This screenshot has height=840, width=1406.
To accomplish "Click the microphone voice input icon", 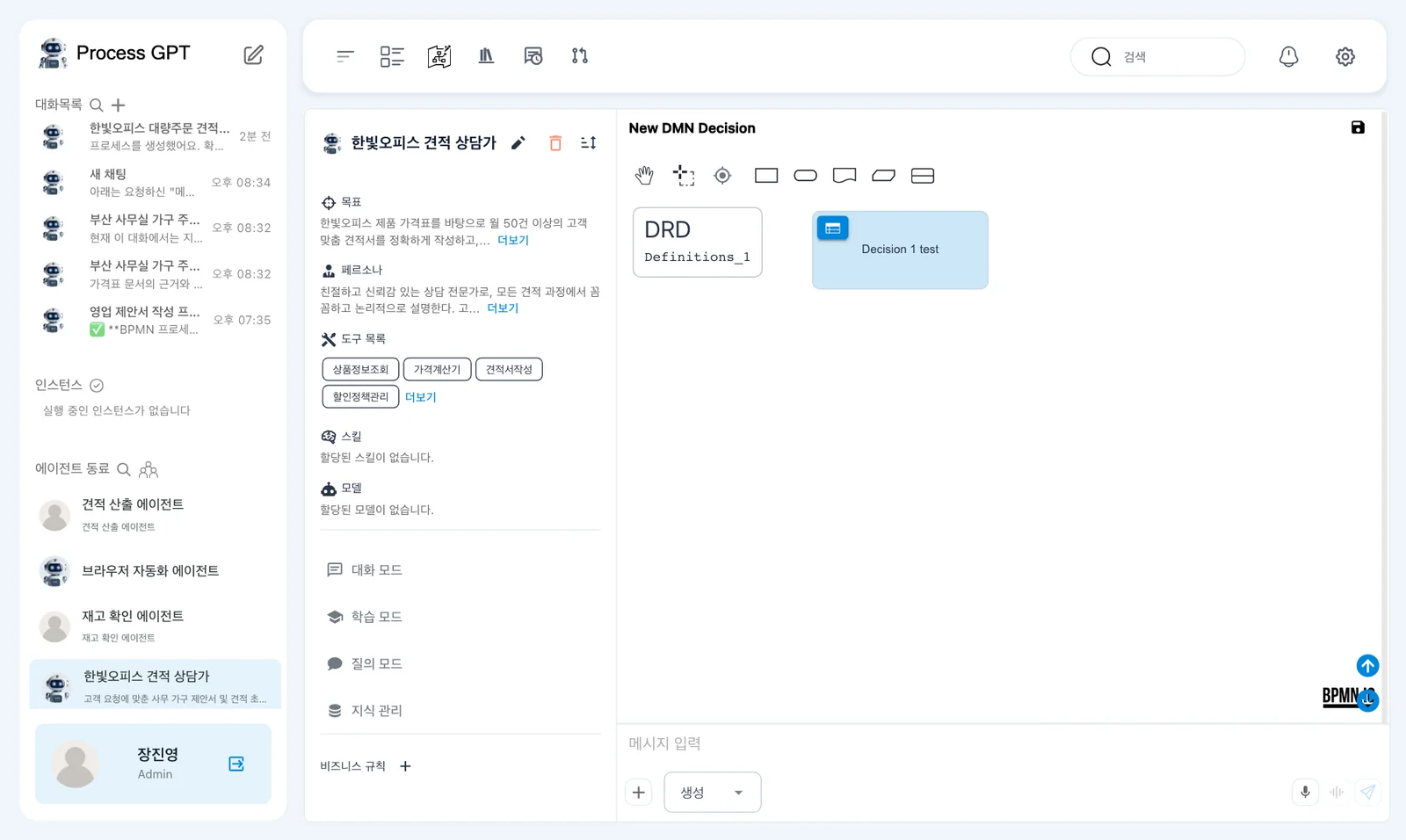I will pos(1305,792).
